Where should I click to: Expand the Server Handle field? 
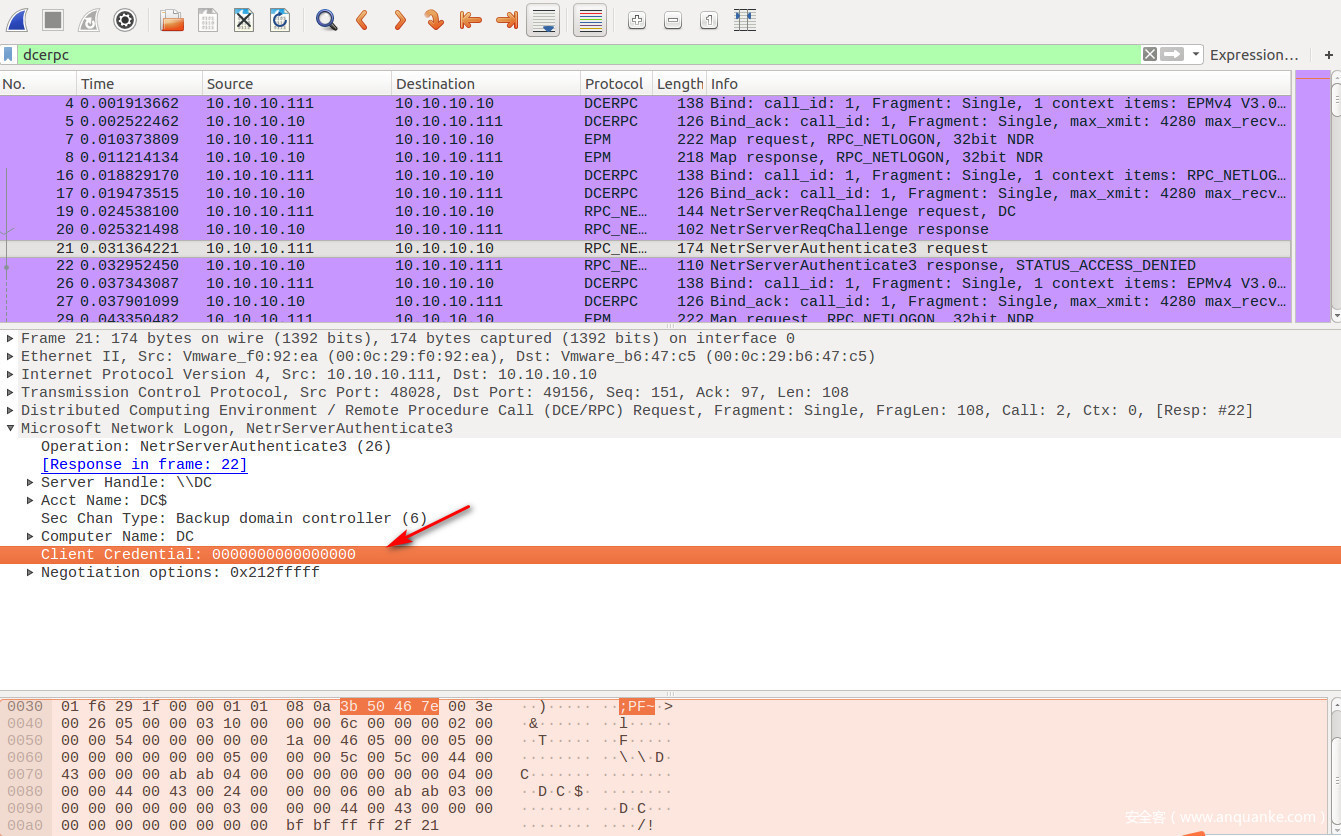(x=31, y=483)
